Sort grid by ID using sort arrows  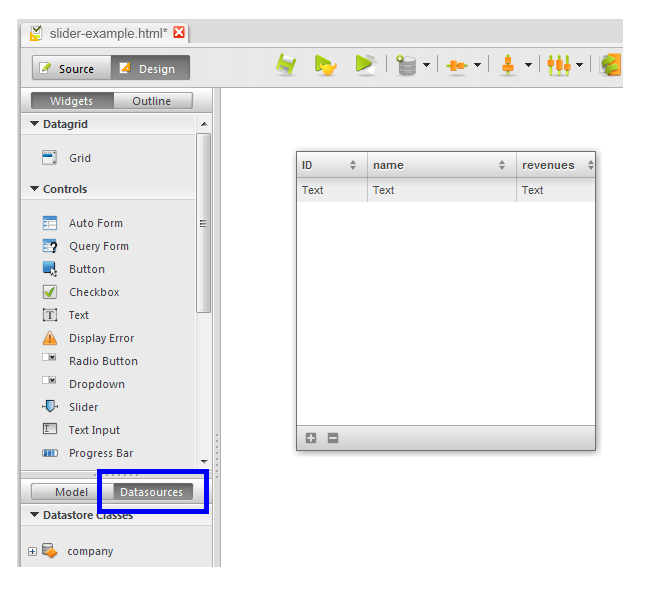pyautogui.click(x=353, y=165)
